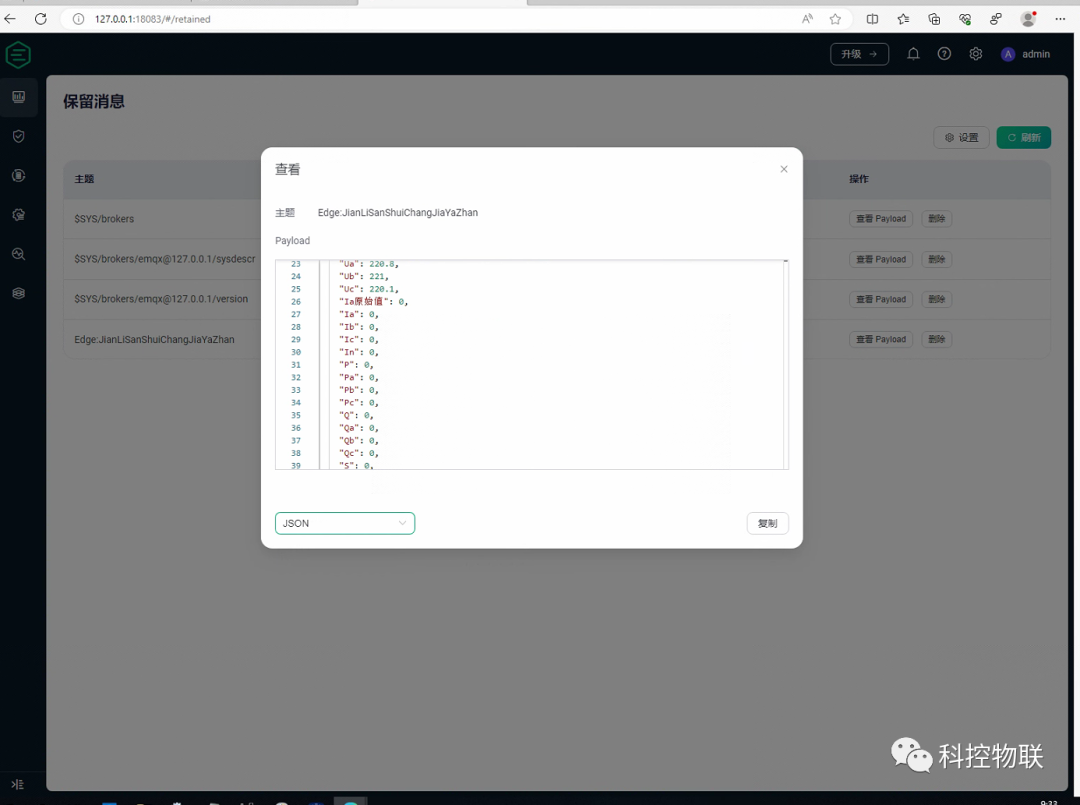Open the JSON format dropdown
Image resolution: width=1080 pixels, height=805 pixels.
tap(345, 523)
